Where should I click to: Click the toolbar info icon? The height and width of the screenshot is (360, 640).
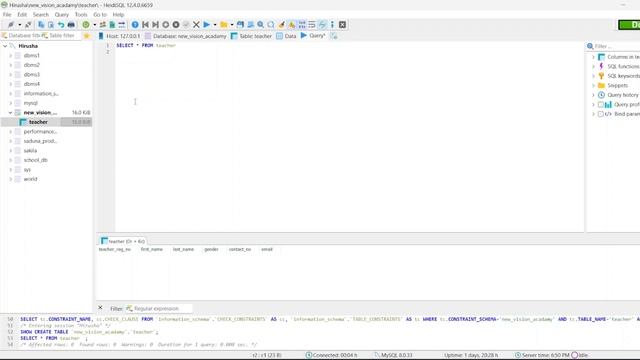click(332, 25)
